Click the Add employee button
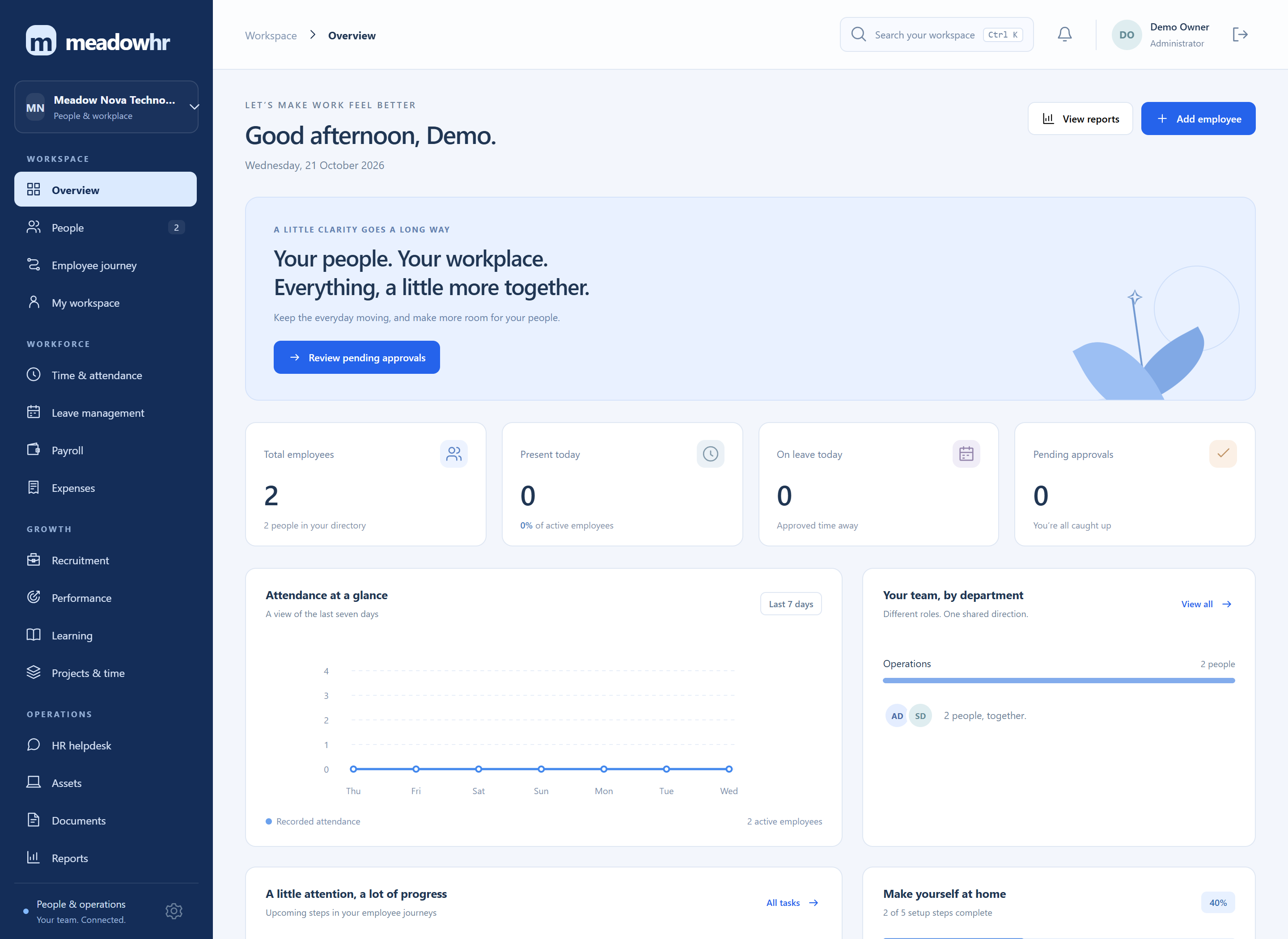1288x939 pixels. (x=1198, y=118)
